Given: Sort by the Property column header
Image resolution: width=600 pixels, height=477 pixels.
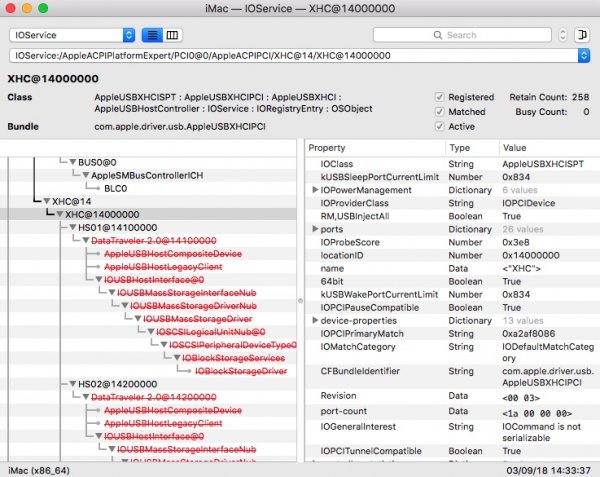Looking at the screenshot, I should [375, 148].
